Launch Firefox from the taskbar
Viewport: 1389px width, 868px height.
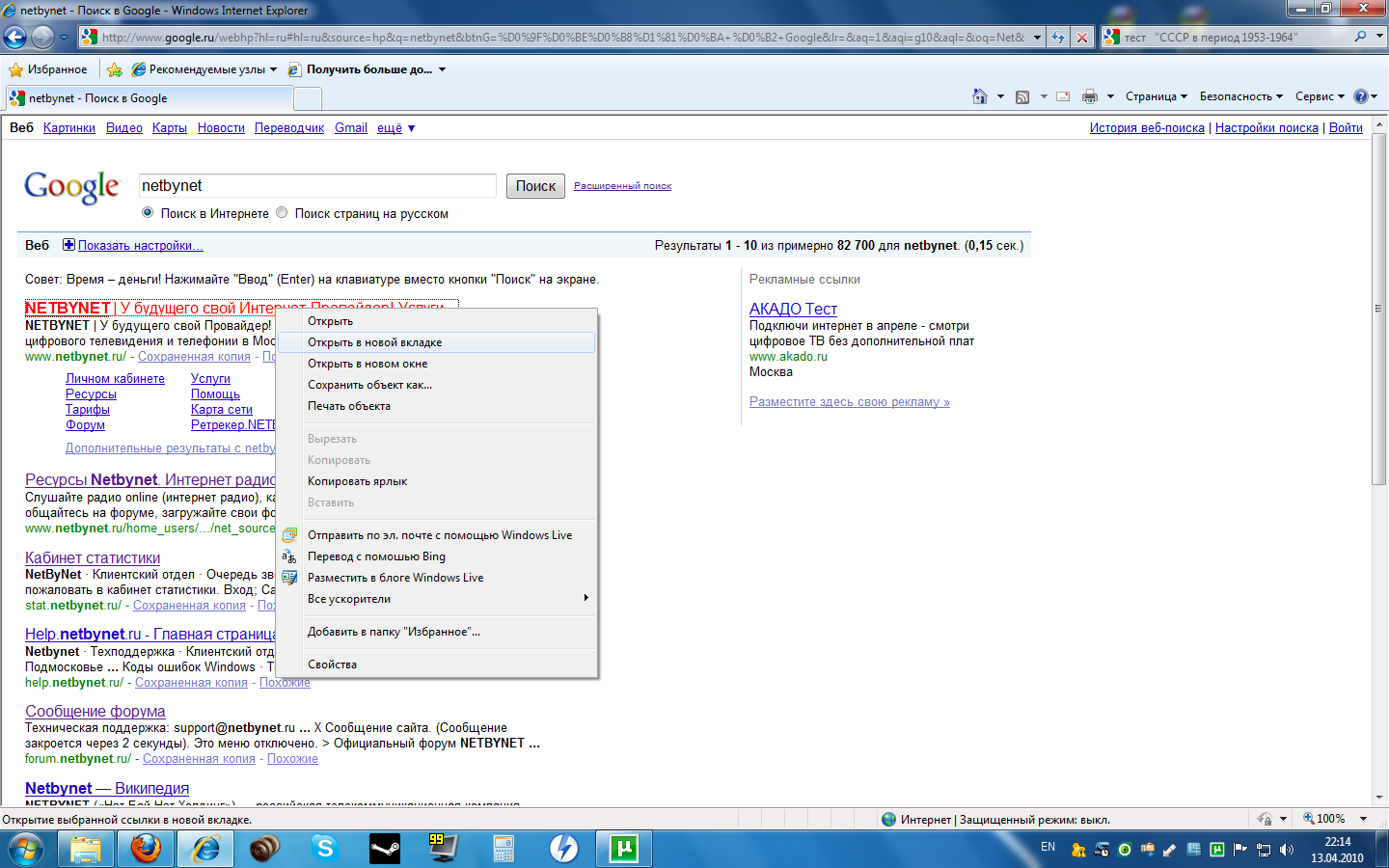tap(146, 849)
